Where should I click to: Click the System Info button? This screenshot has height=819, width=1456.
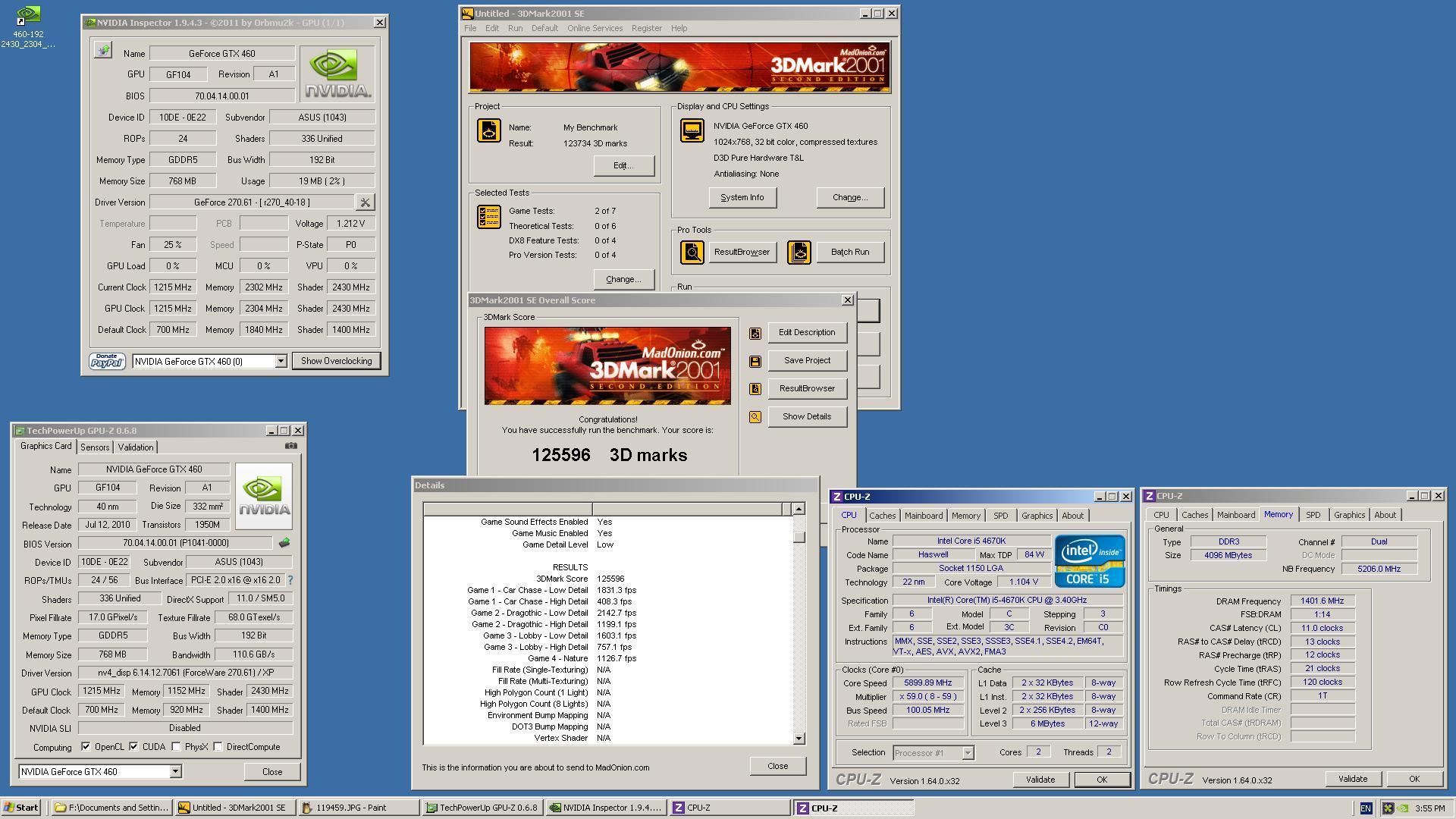tap(742, 198)
